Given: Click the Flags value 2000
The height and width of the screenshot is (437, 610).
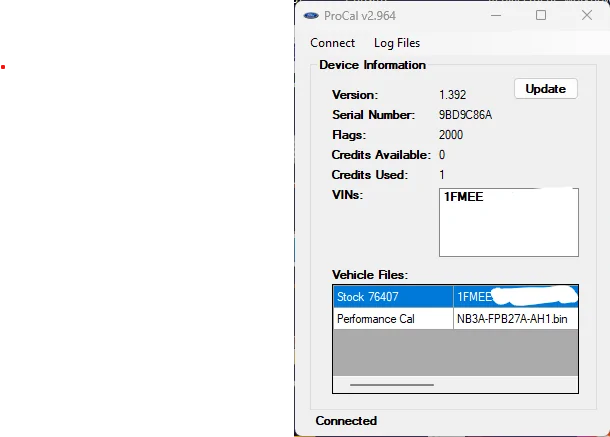Looking at the screenshot, I should click(450, 135).
